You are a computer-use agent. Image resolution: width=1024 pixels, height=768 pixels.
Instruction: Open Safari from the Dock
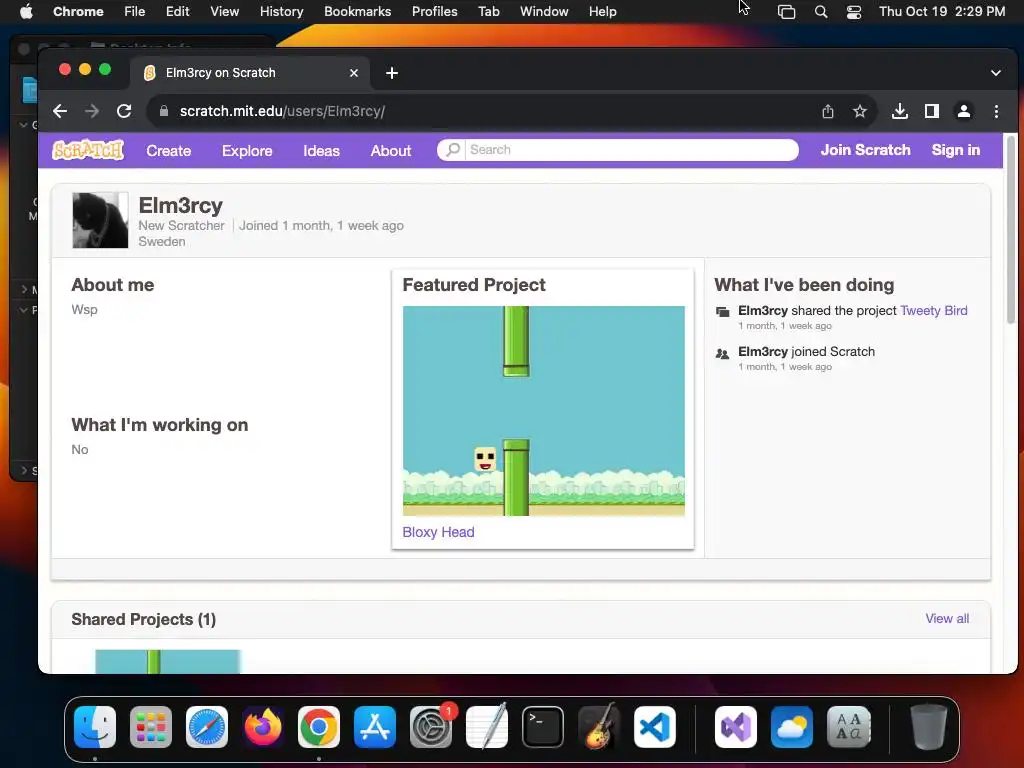tap(207, 727)
